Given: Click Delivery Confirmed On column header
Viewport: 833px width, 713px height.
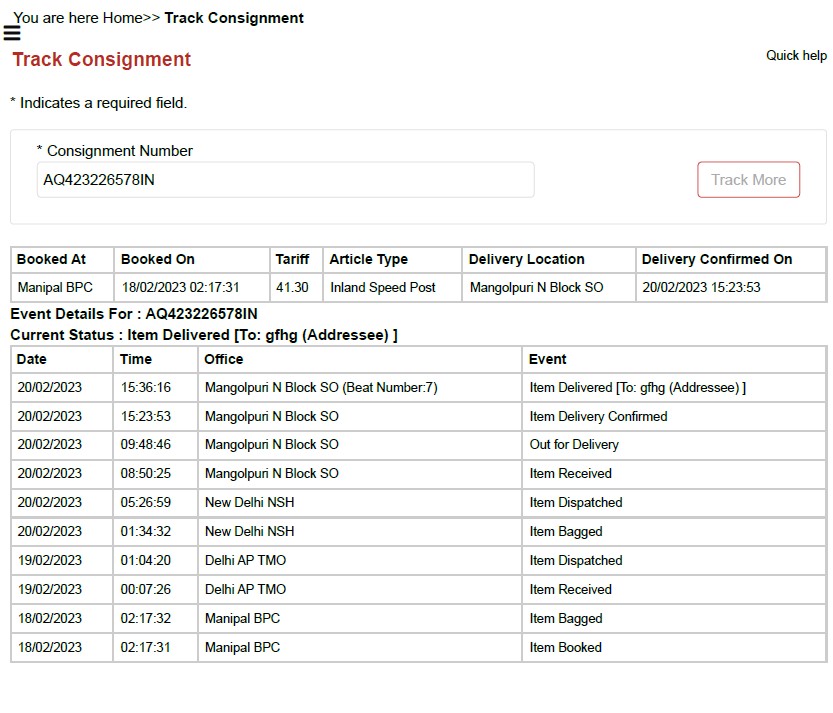Looking at the screenshot, I should pos(717,259).
